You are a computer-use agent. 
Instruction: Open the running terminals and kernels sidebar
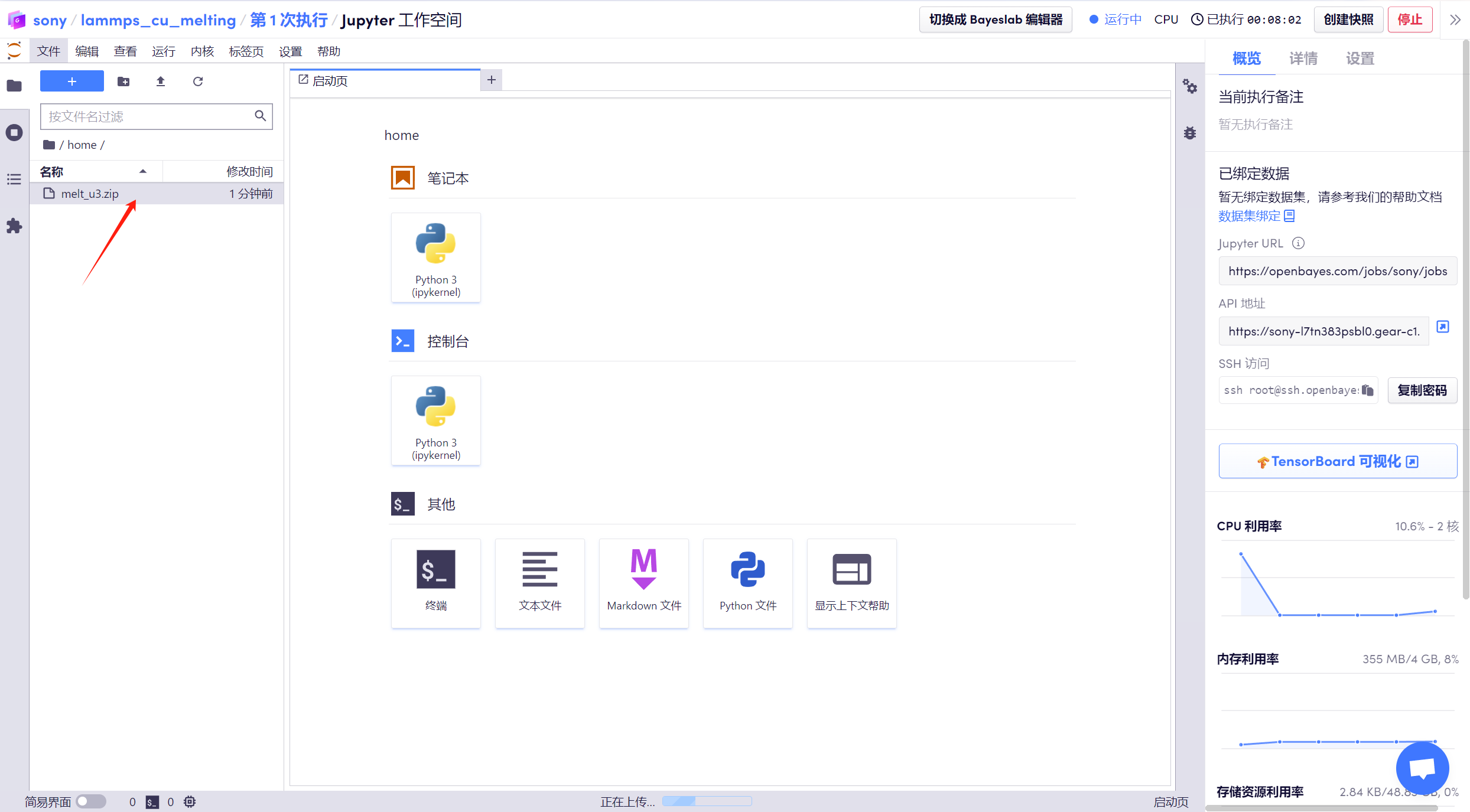click(14, 132)
